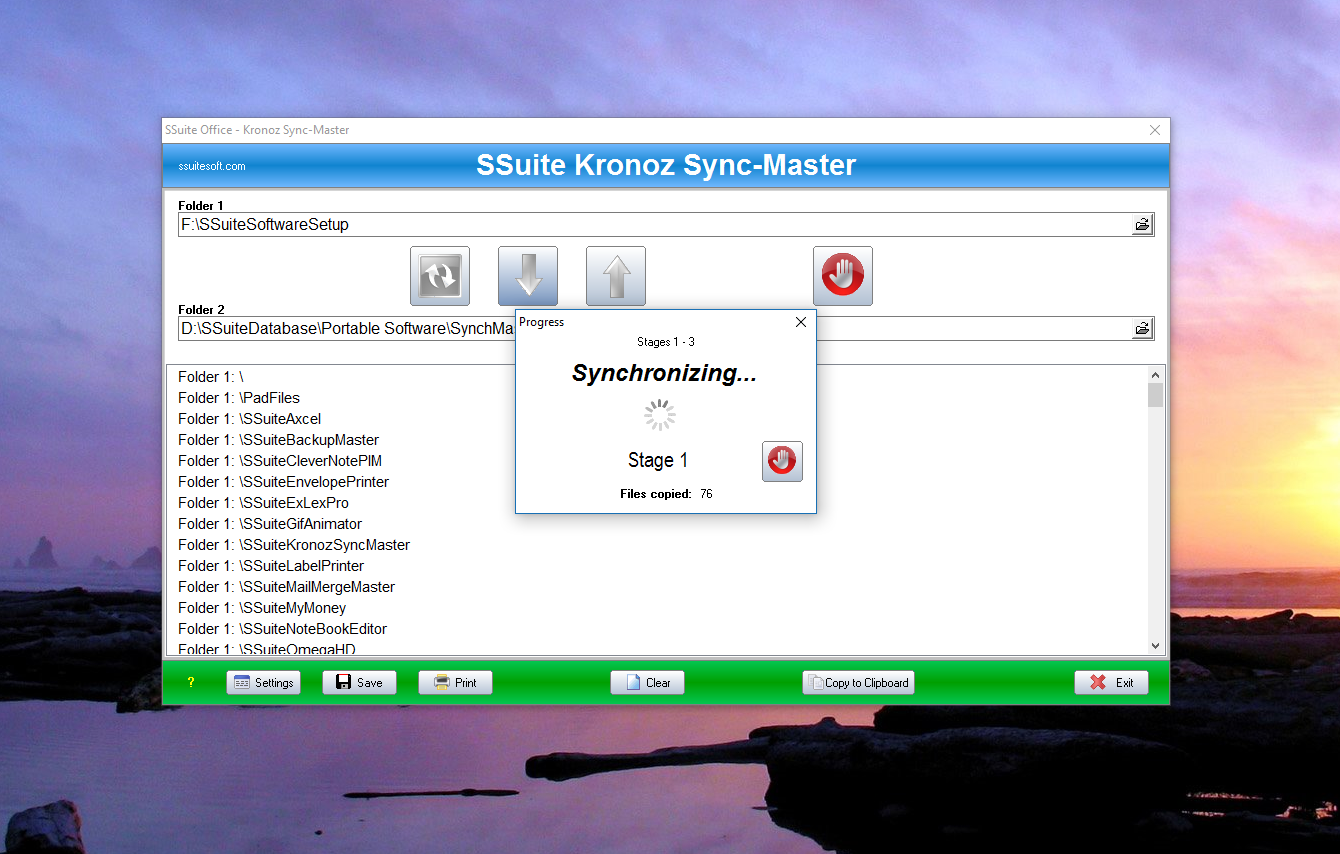Click the Folder 2 path input field

pyautogui.click(x=340, y=329)
